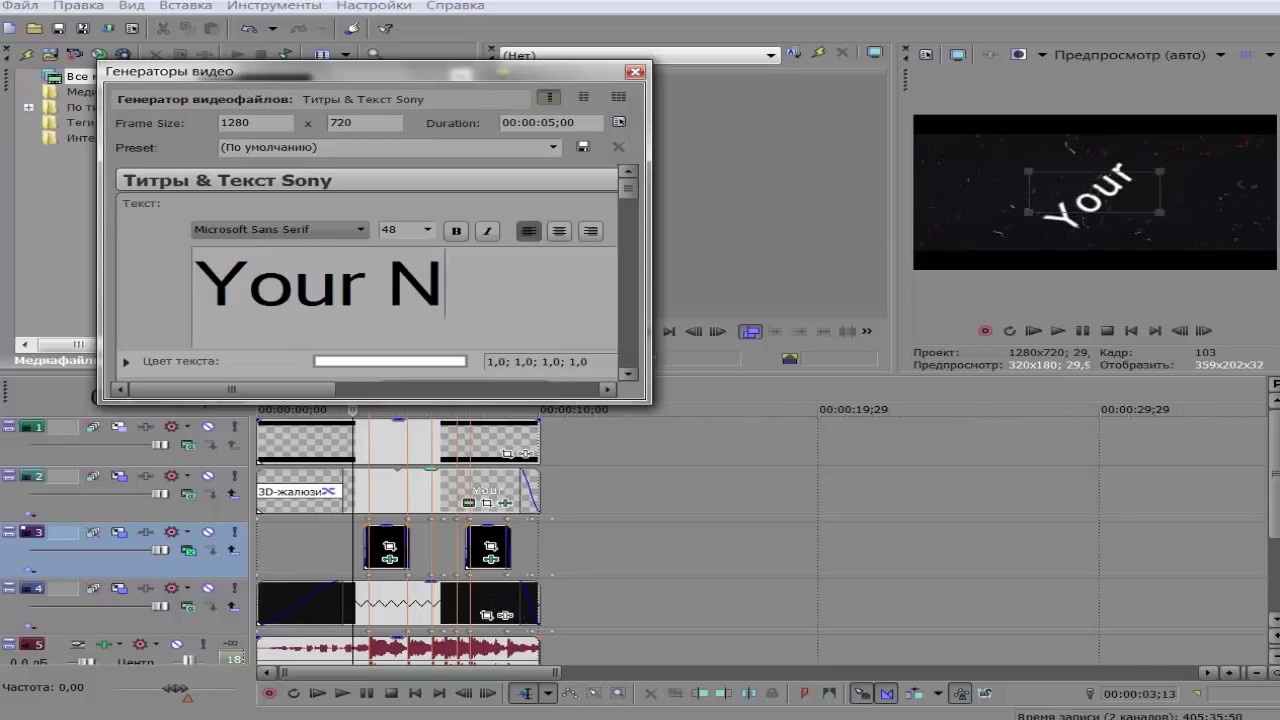Open the Вид menu
This screenshot has height=720, width=1280.
[x=132, y=6]
